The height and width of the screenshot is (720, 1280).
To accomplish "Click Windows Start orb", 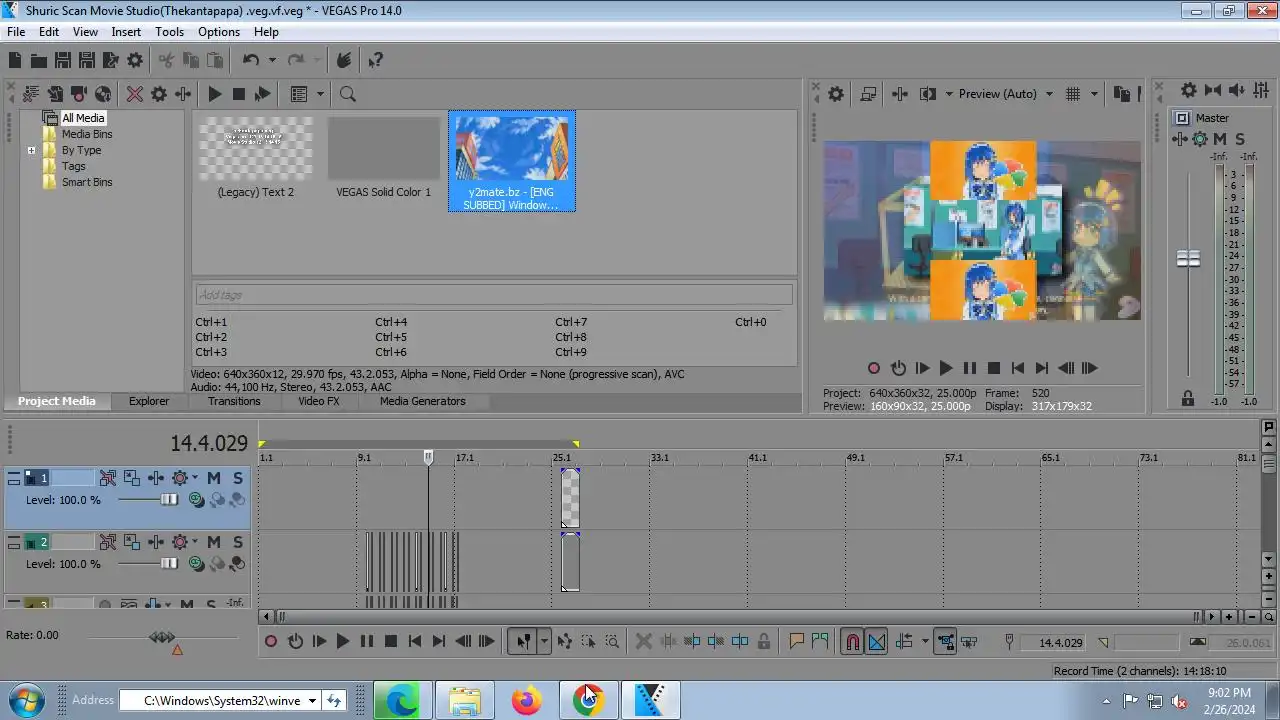I will (x=24, y=699).
